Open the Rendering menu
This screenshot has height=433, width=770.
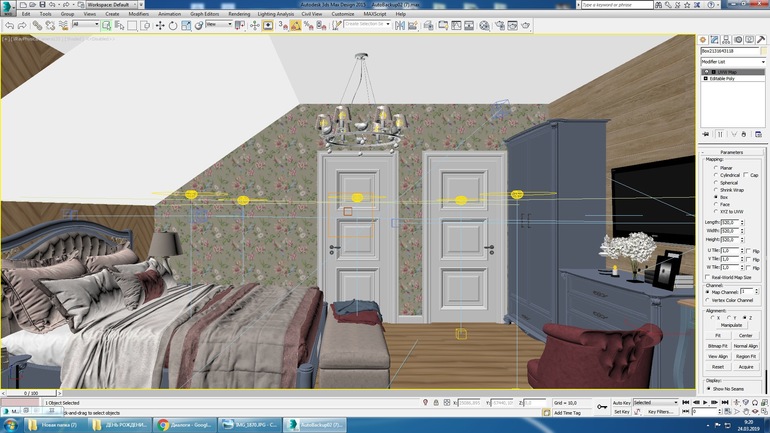[239, 14]
